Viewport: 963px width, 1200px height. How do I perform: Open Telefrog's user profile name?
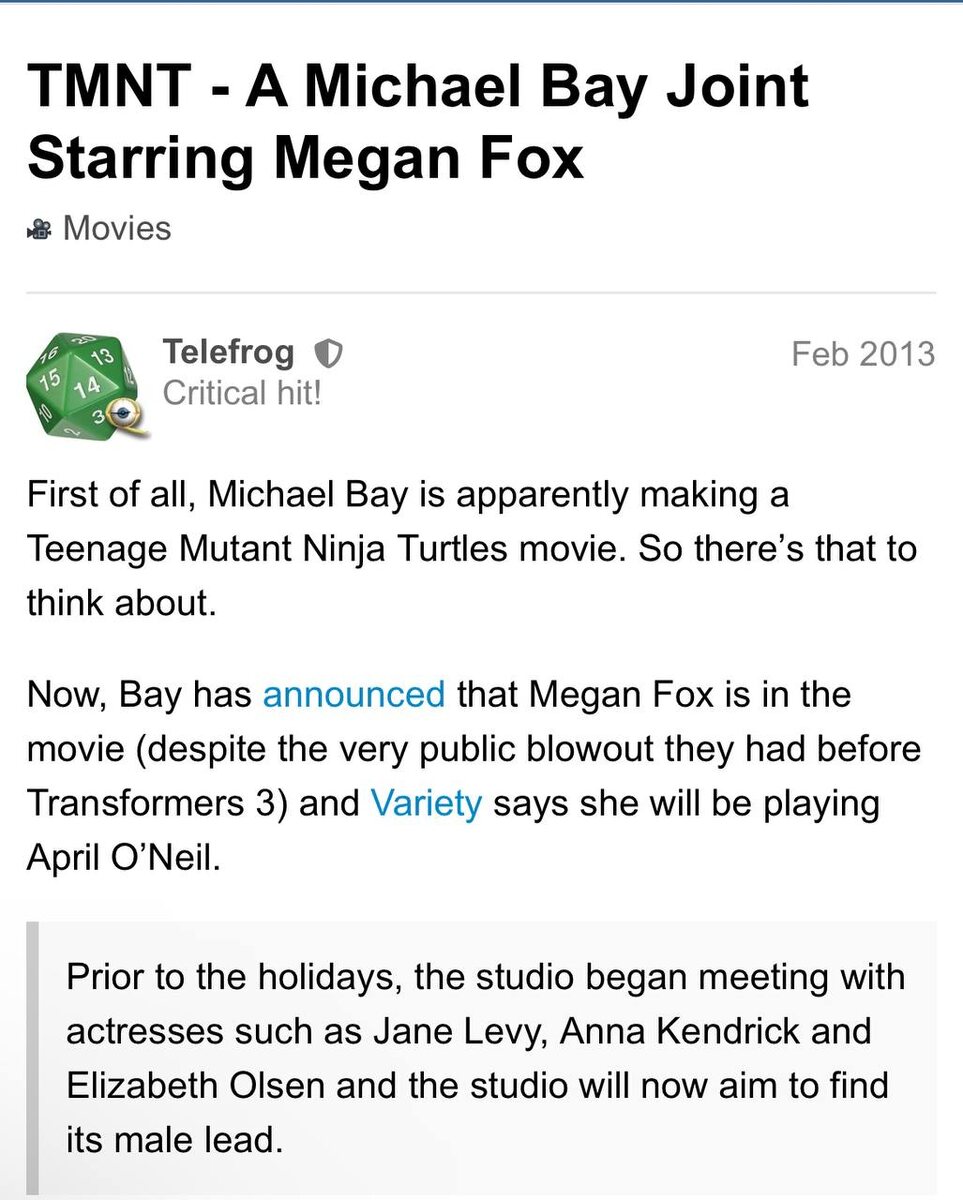(228, 352)
